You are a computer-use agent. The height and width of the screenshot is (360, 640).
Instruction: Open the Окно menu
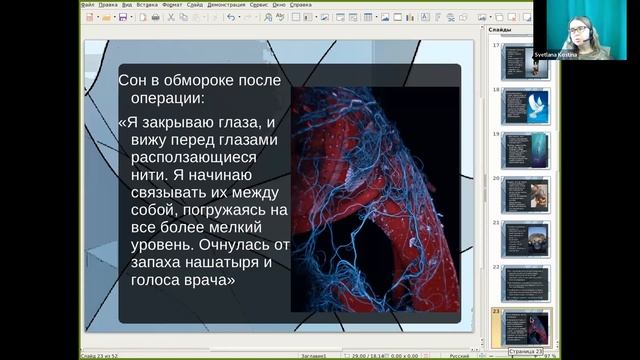279,5
